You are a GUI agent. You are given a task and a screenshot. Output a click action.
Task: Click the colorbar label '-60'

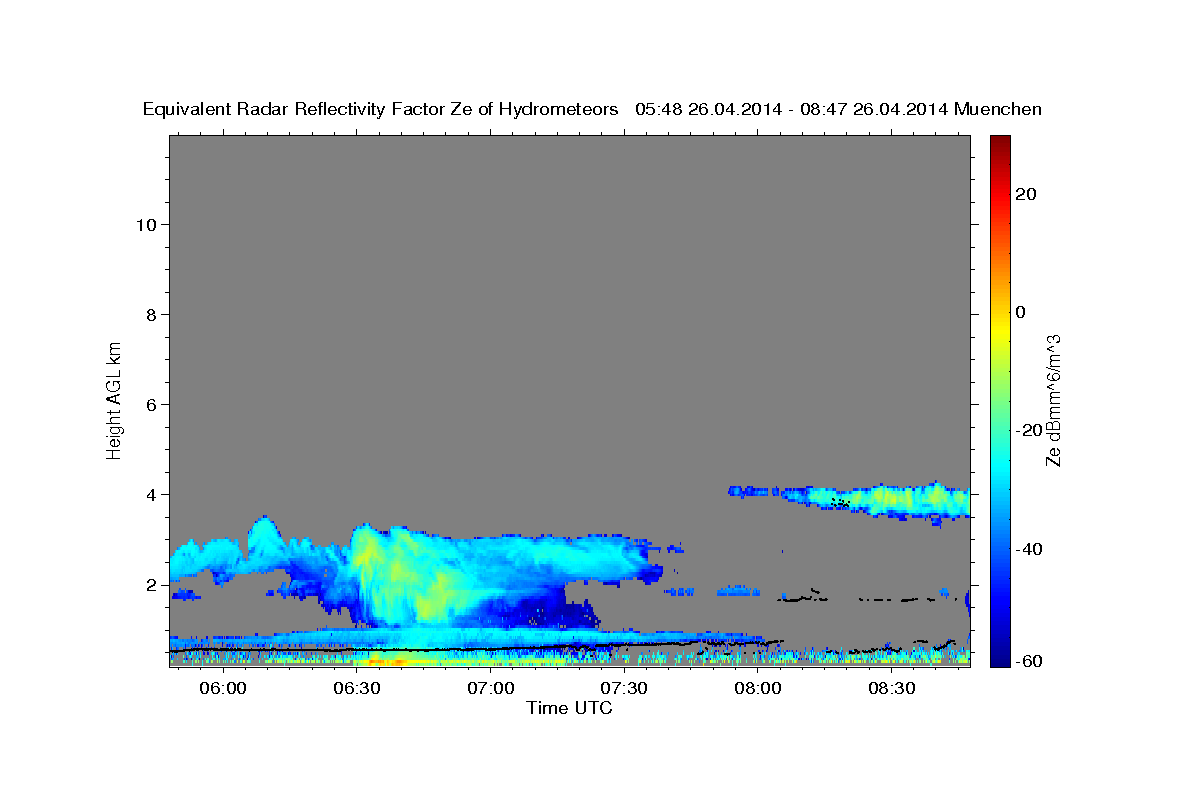tap(1027, 660)
